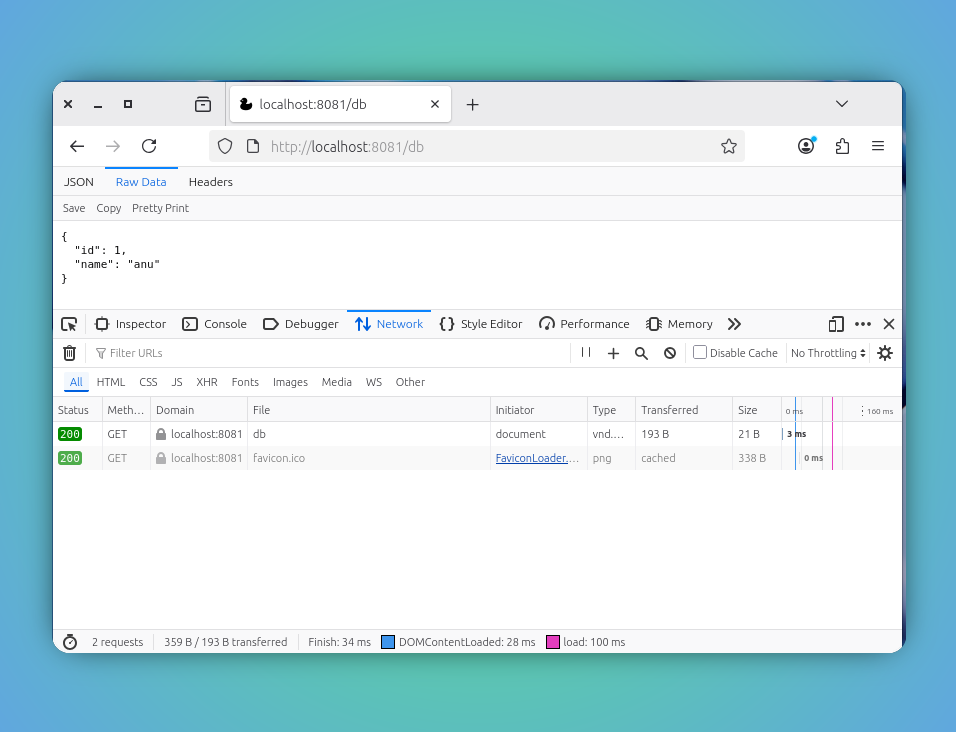
Task: Toggle DOMContentLoaded blue legend box
Action: point(388,642)
